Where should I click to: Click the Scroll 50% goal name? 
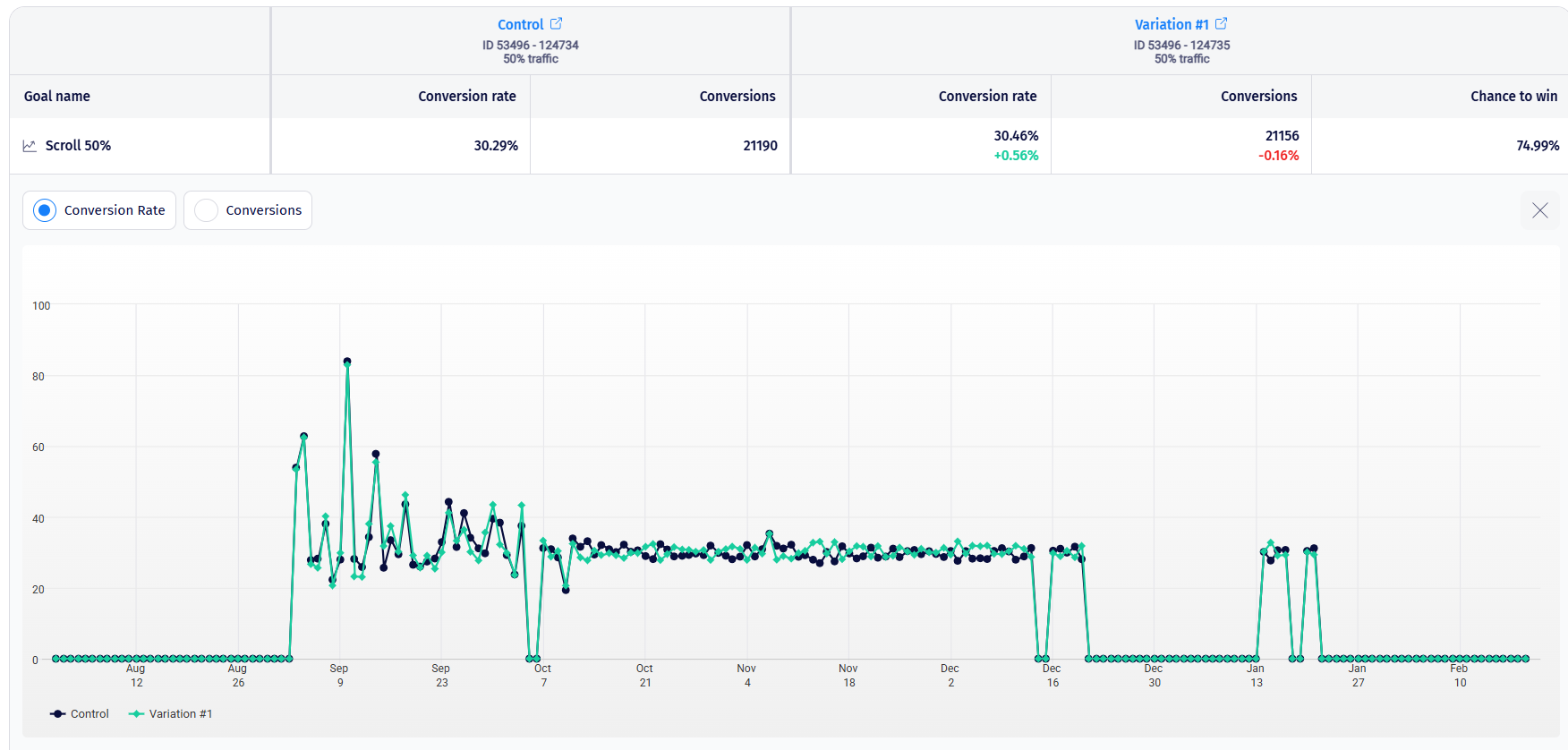point(78,145)
